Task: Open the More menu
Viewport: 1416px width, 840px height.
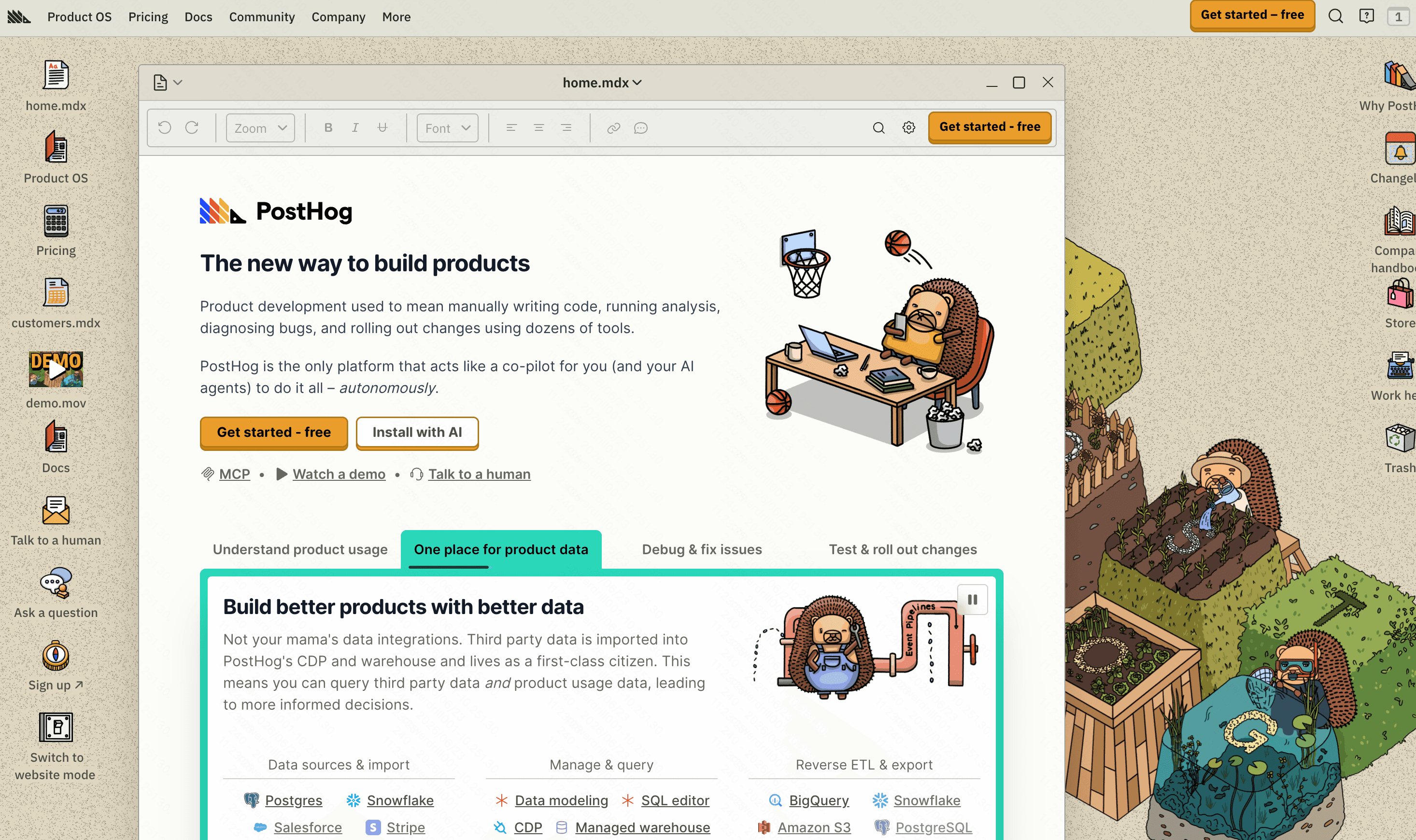Action: 396,17
